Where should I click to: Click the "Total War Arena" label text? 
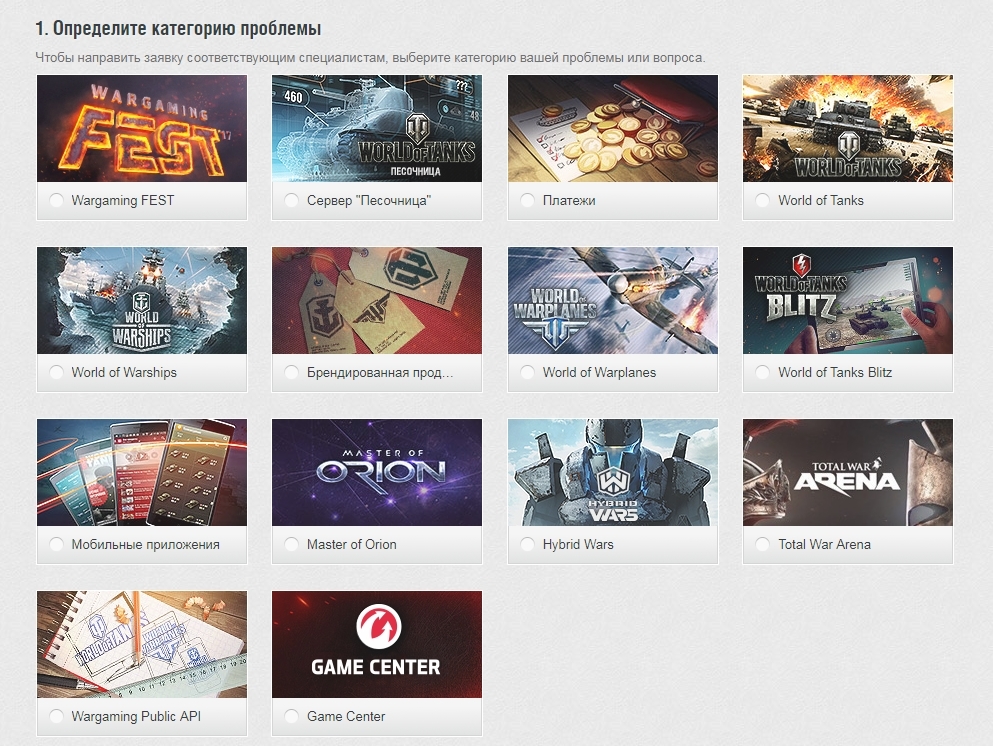(825, 545)
